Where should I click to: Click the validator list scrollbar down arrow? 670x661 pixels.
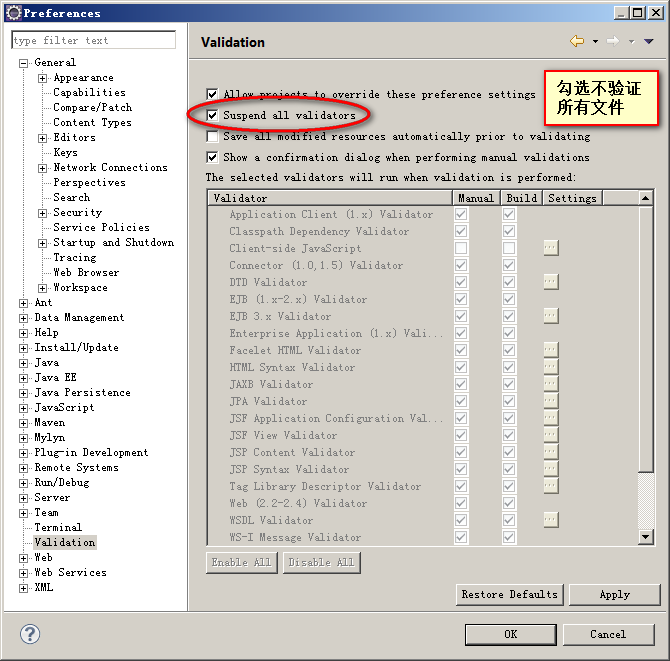[x=646, y=537]
